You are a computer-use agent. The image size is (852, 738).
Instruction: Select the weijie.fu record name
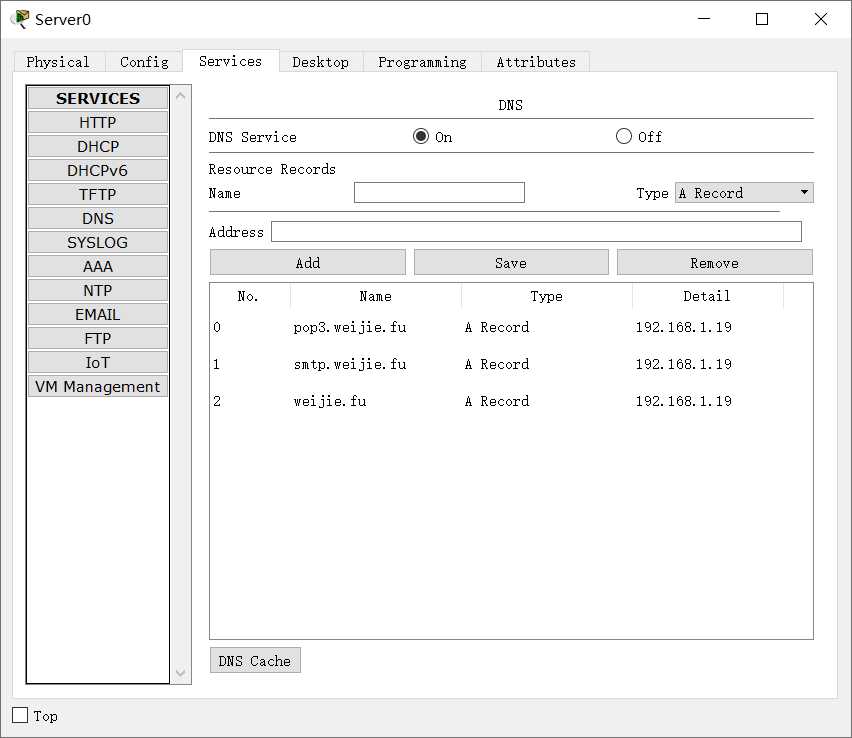tap(330, 401)
